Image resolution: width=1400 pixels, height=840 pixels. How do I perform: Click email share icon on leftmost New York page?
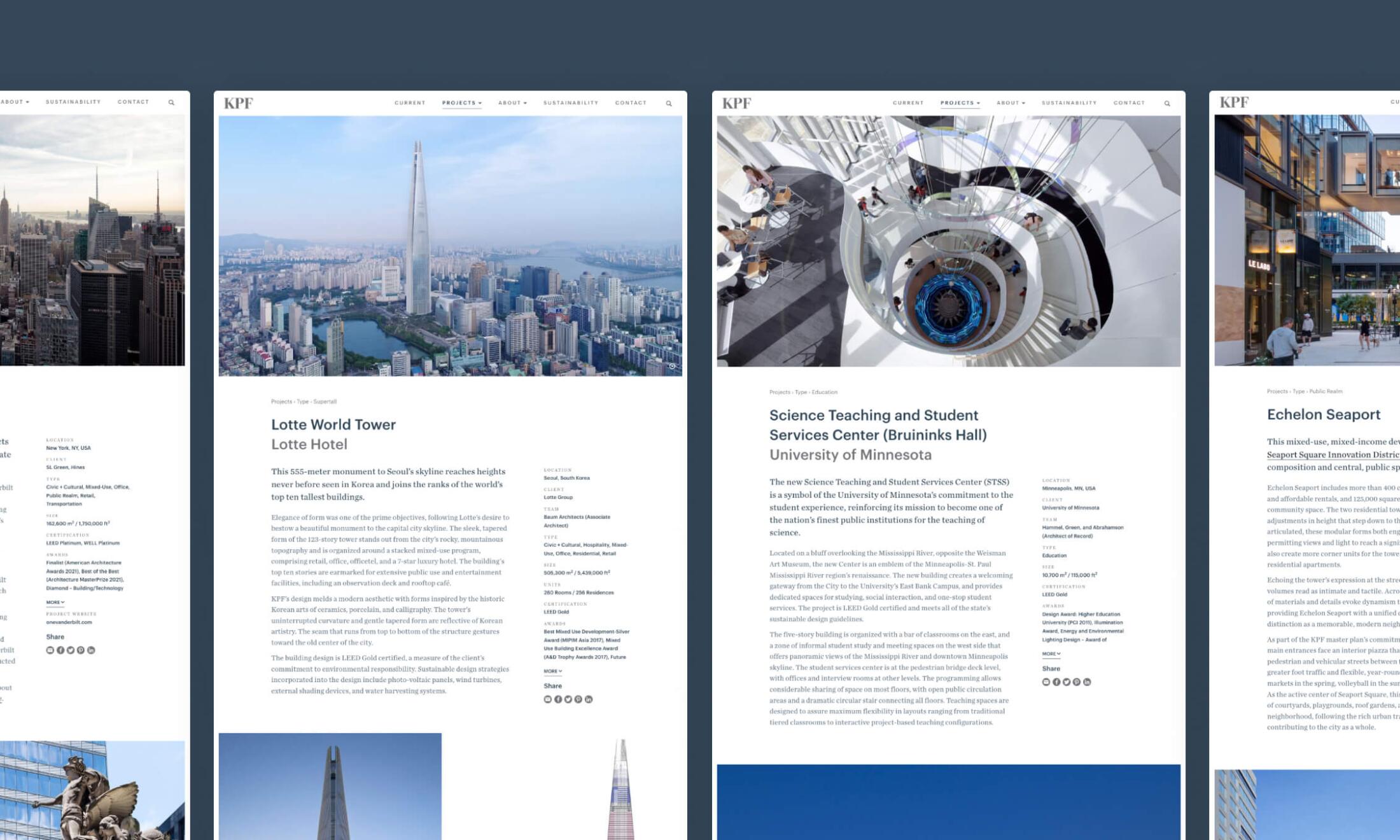click(50, 650)
